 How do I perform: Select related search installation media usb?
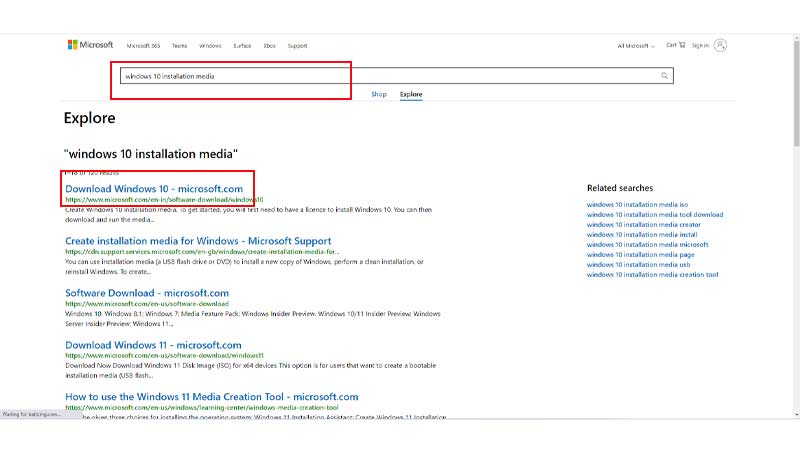click(638, 264)
